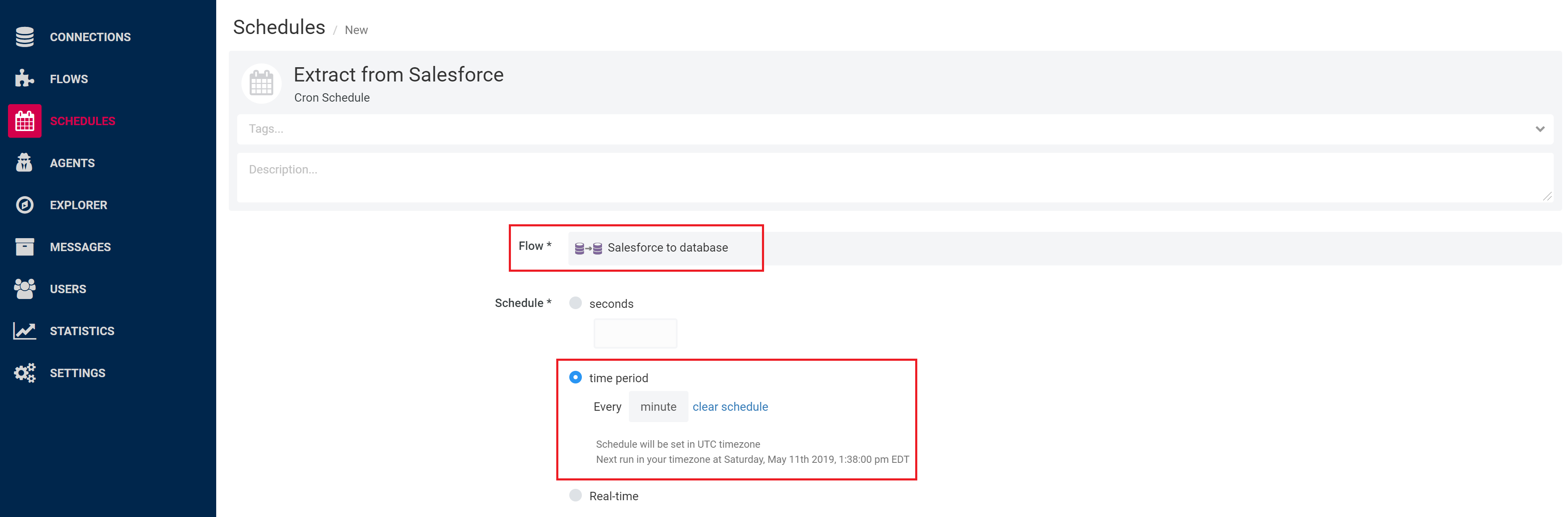Click the New breadcrumb text
The width and height of the screenshot is (1568, 517).
point(356,30)
